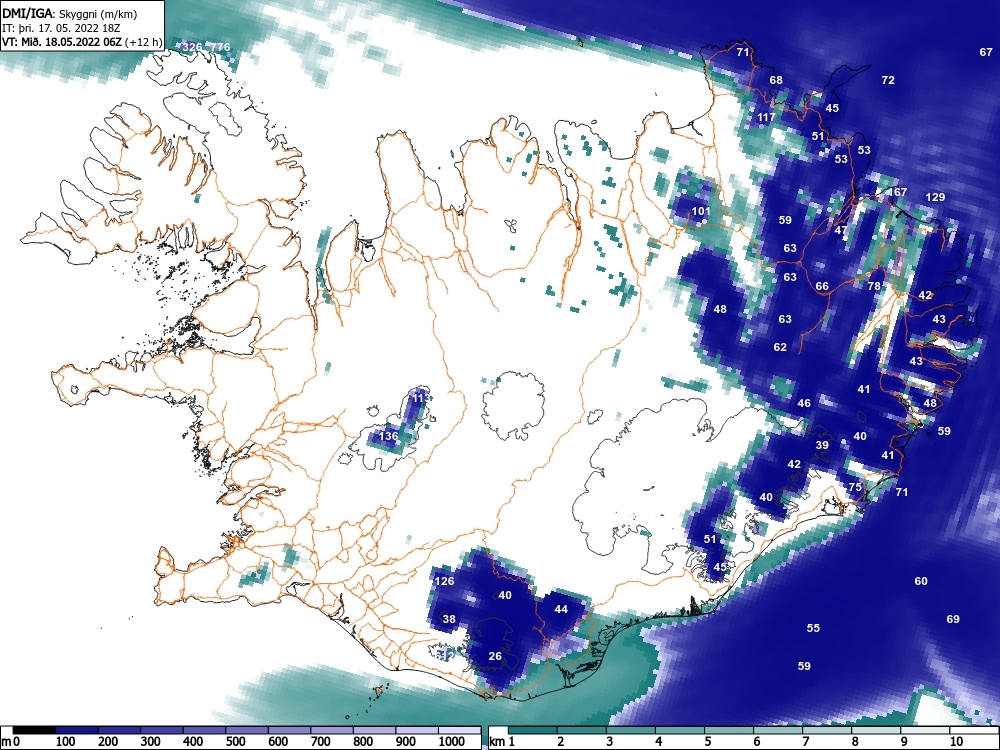Click the 72 value over the northeast sea
Screen dimensions: 1000x750
click(x=888, y=80)
